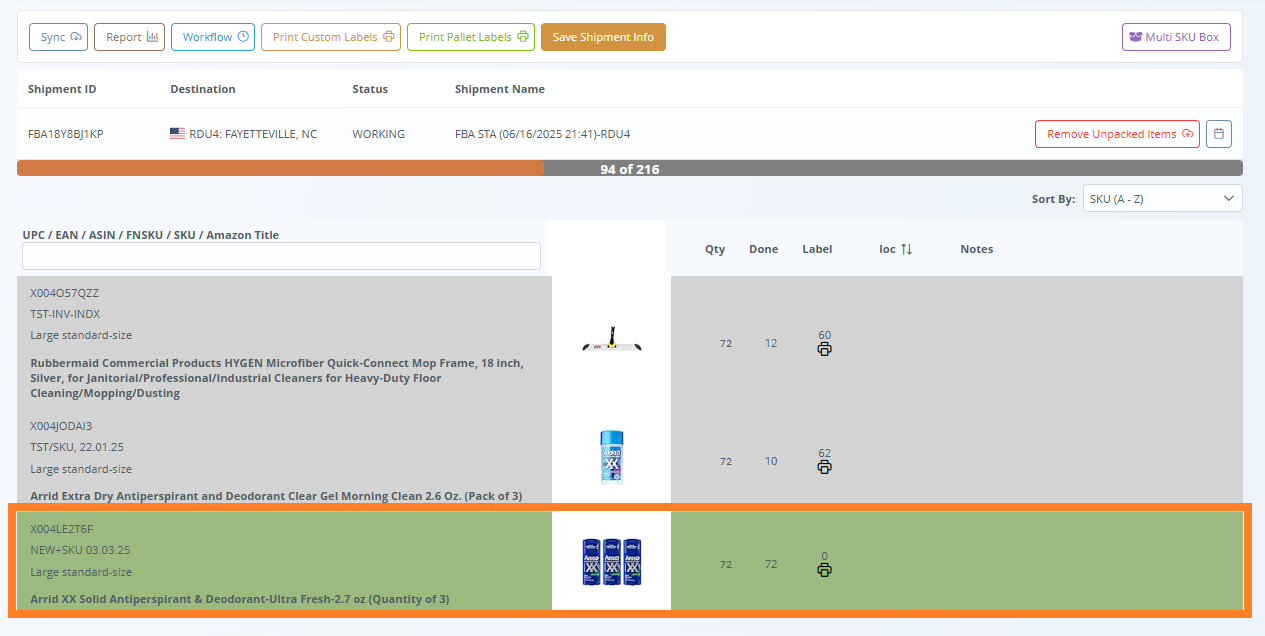Image resolution: width=1265 pixels, height=636 pixels.
Task: Click the Multi SKU Box button
Action: point(1176,36)
